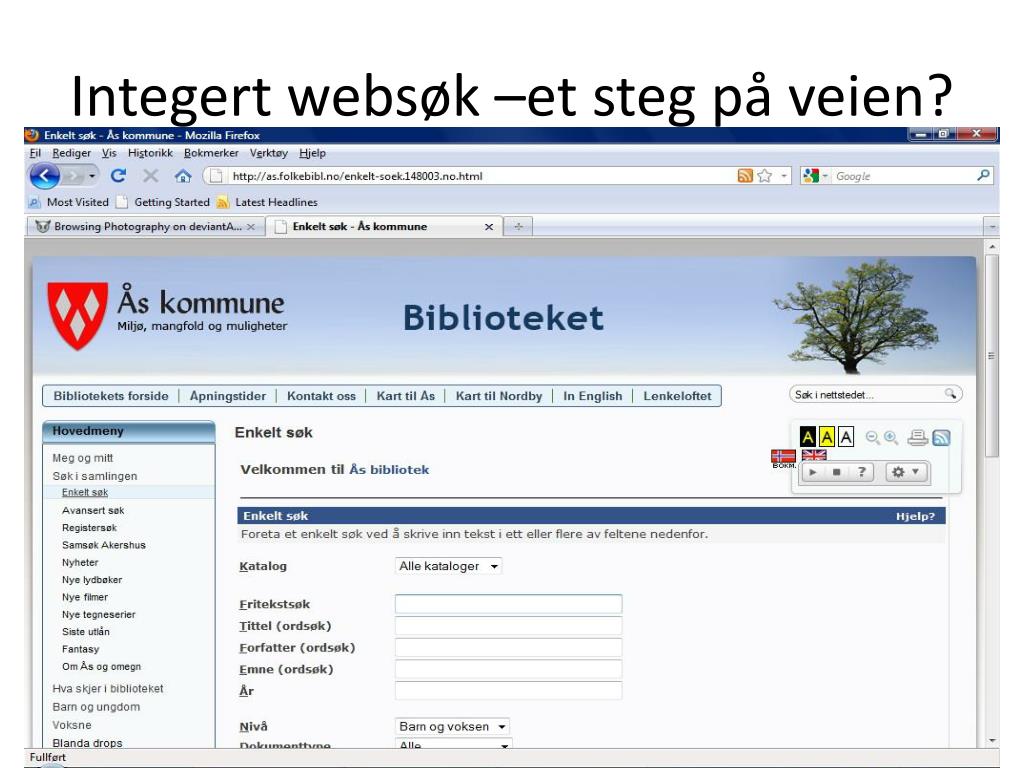Open the gear settings dropdown
The image size is (1024, 768).
[906, 472]
